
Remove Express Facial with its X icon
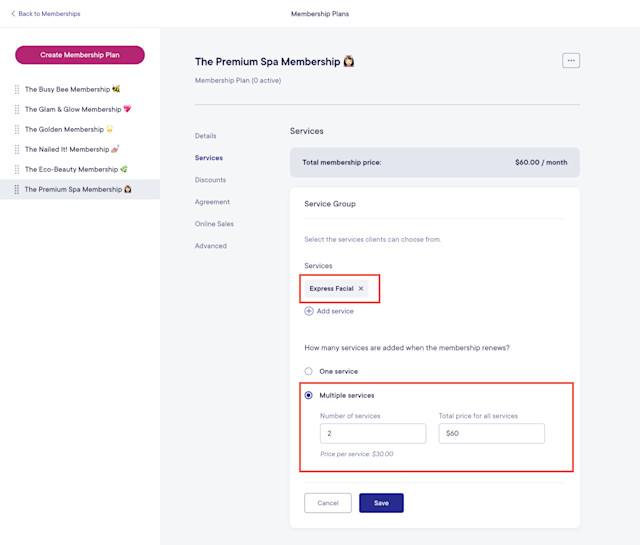click(x=361, y=288)
